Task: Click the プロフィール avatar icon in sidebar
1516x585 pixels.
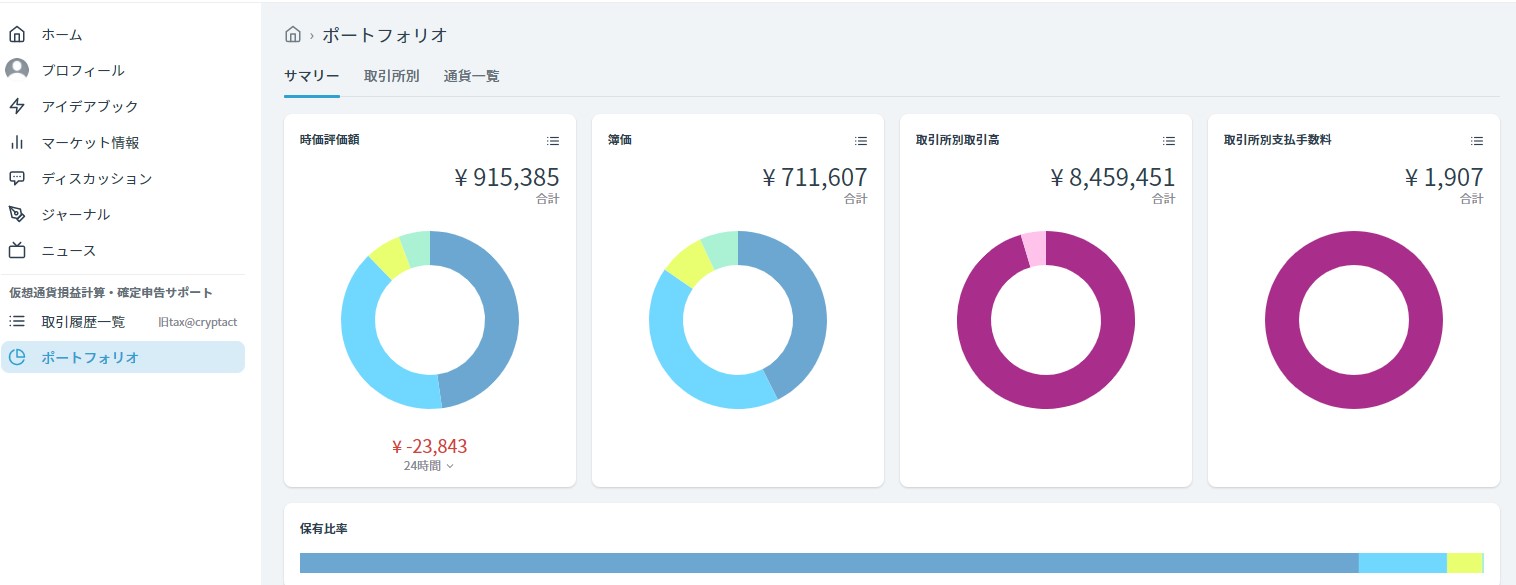Action: coord(17,70)
